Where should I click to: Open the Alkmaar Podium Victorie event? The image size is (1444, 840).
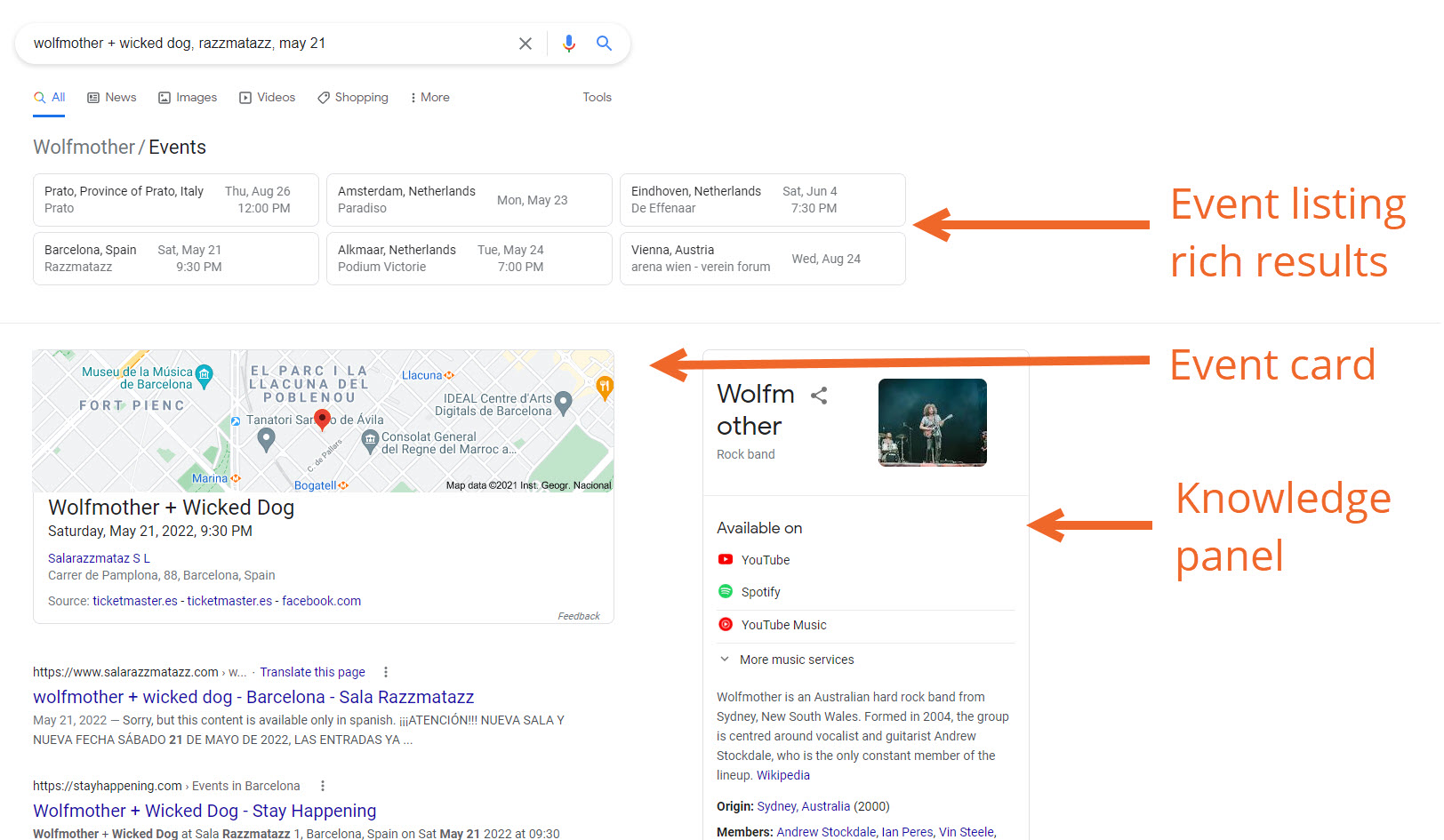coord(469,259)
